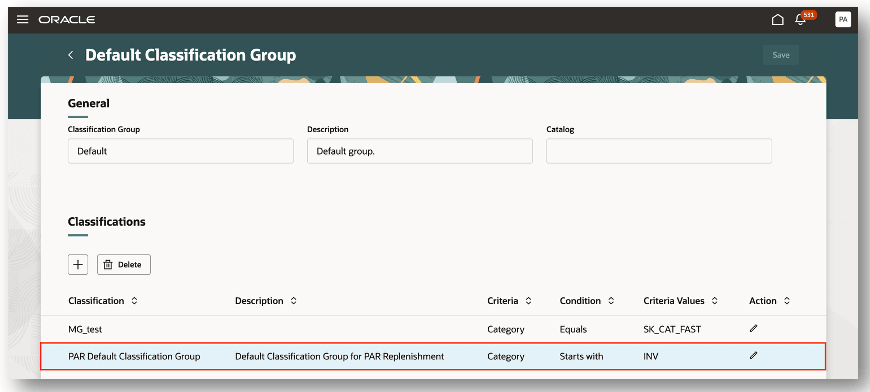Screen dimensions: 870x392
Task: Click the Equals condition cell
Action: [x=573, y=329]
